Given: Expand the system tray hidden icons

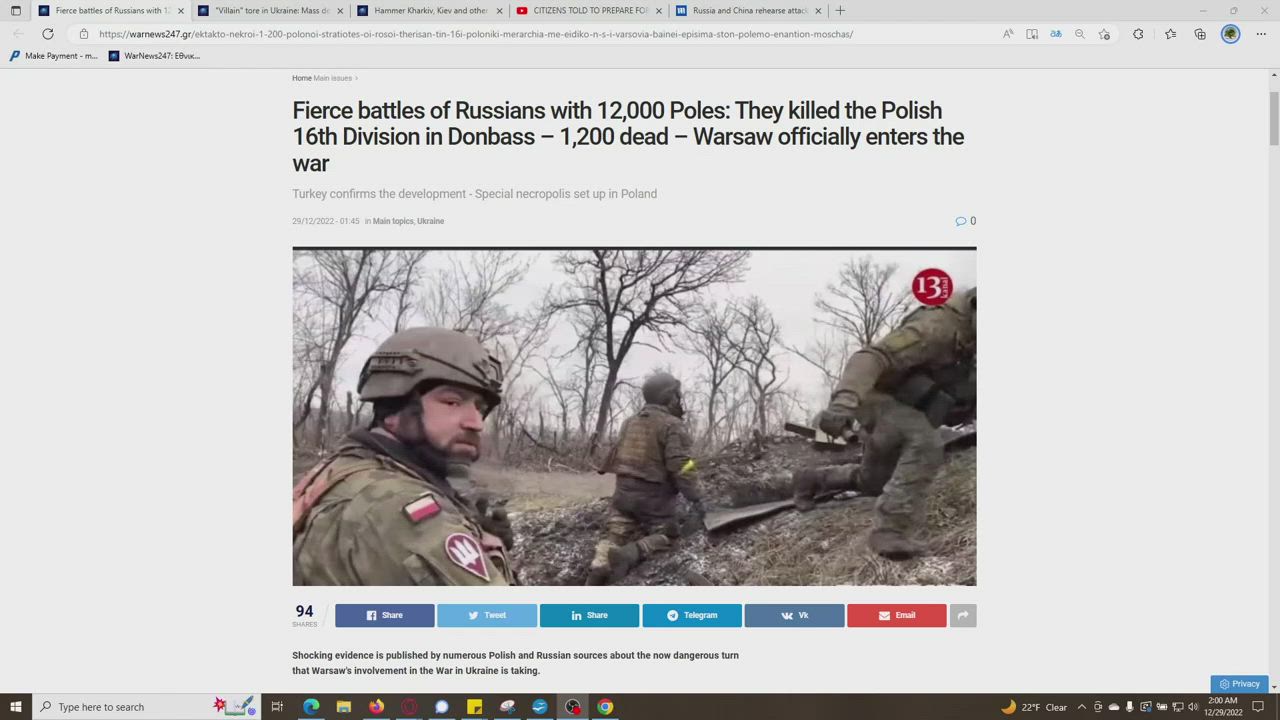Looking at the screenshot, I should (x=1081, y=707).
